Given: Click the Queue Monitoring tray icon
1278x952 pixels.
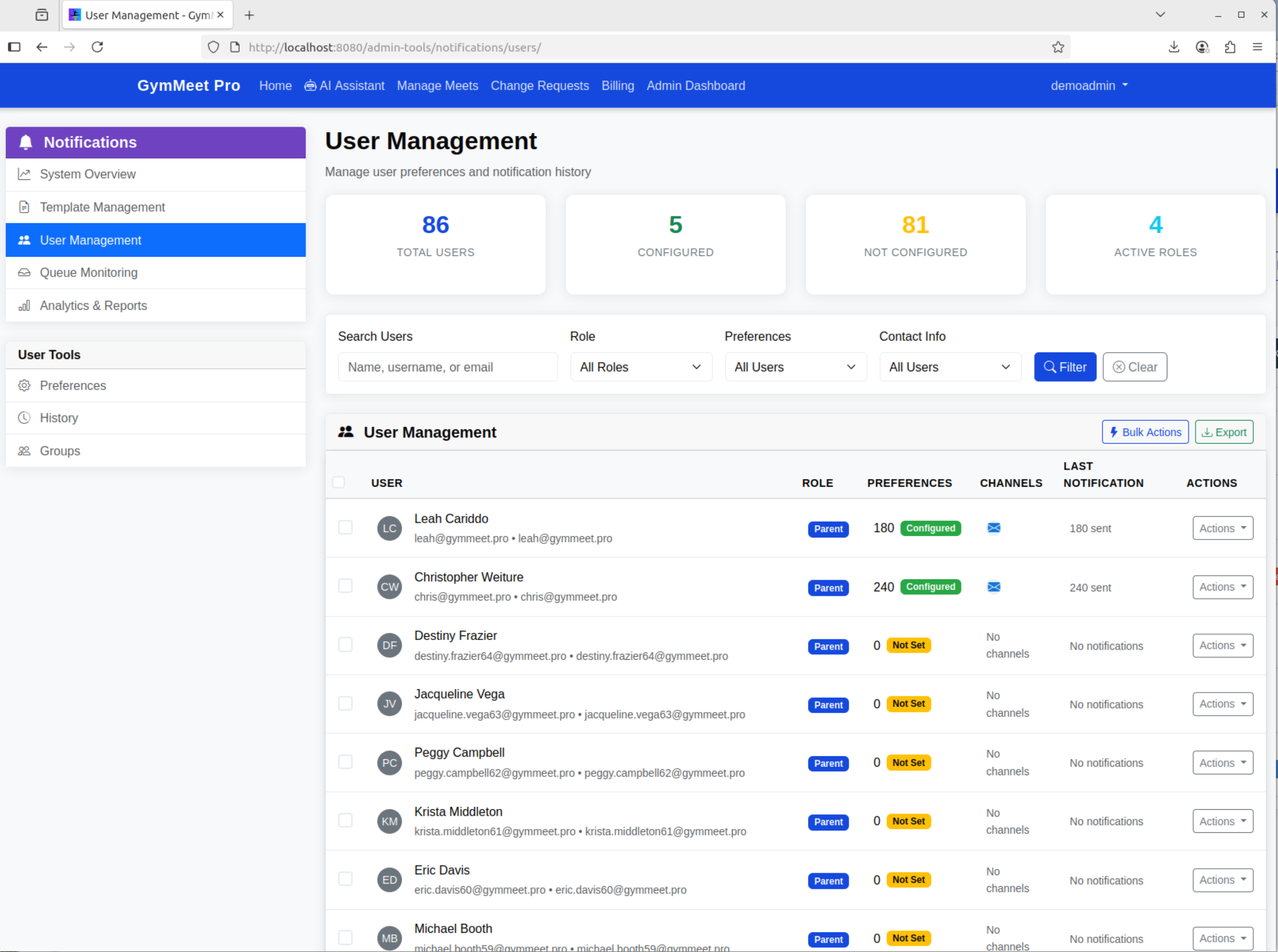Looking at the screenshot, I should tap(24, 273).
